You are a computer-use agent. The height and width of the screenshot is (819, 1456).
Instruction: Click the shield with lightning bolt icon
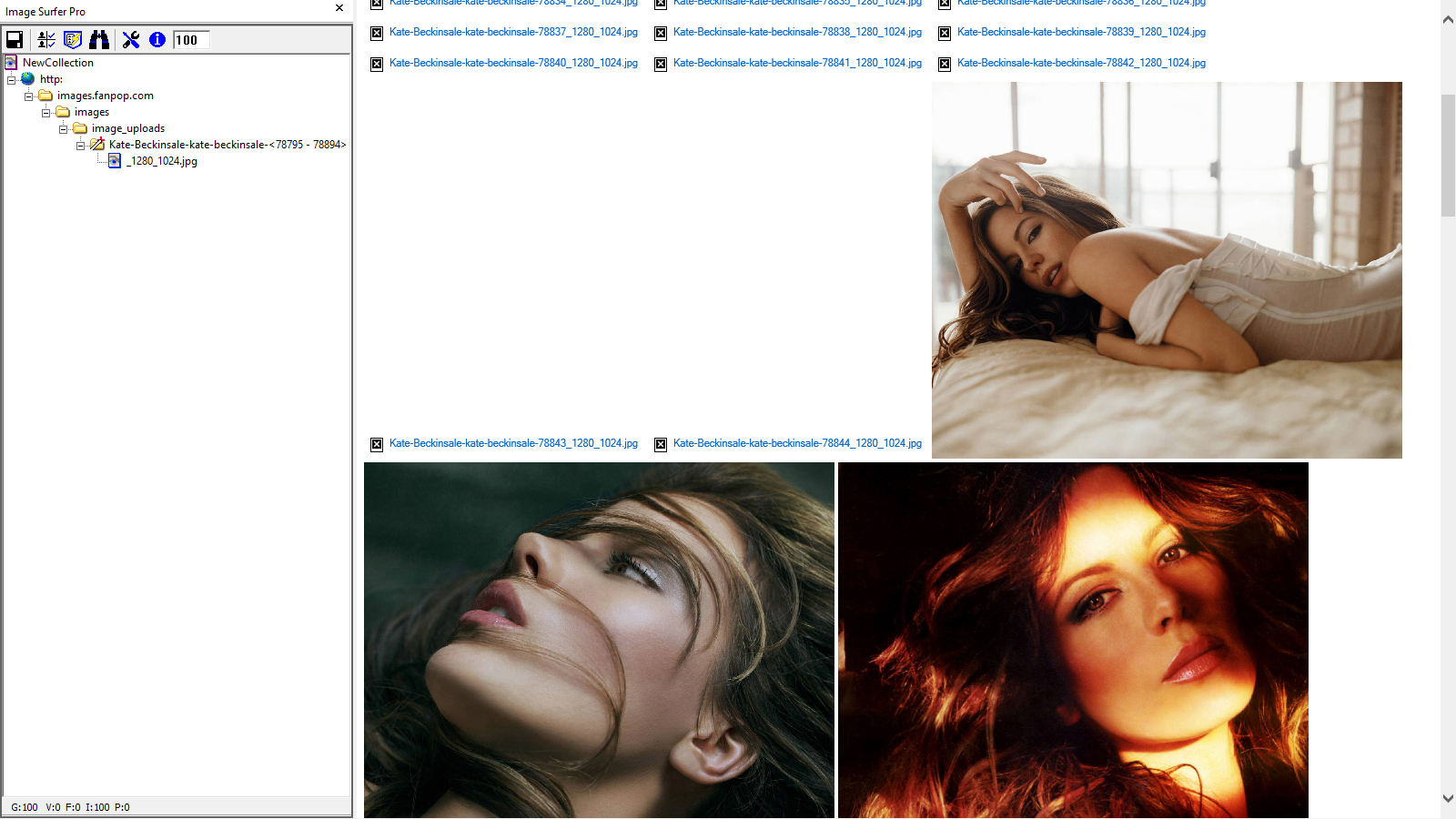(x=73, y=40)
